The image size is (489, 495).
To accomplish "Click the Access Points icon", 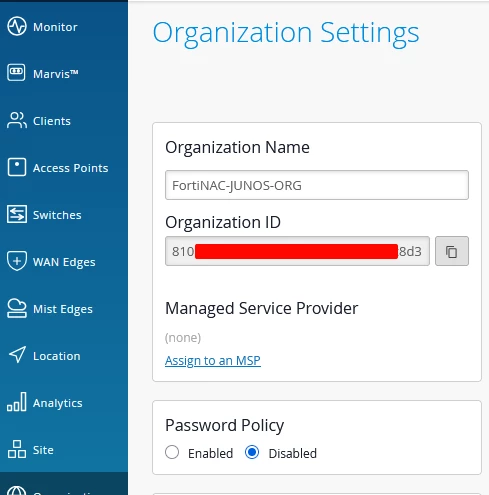I will [x=17, y=167].
